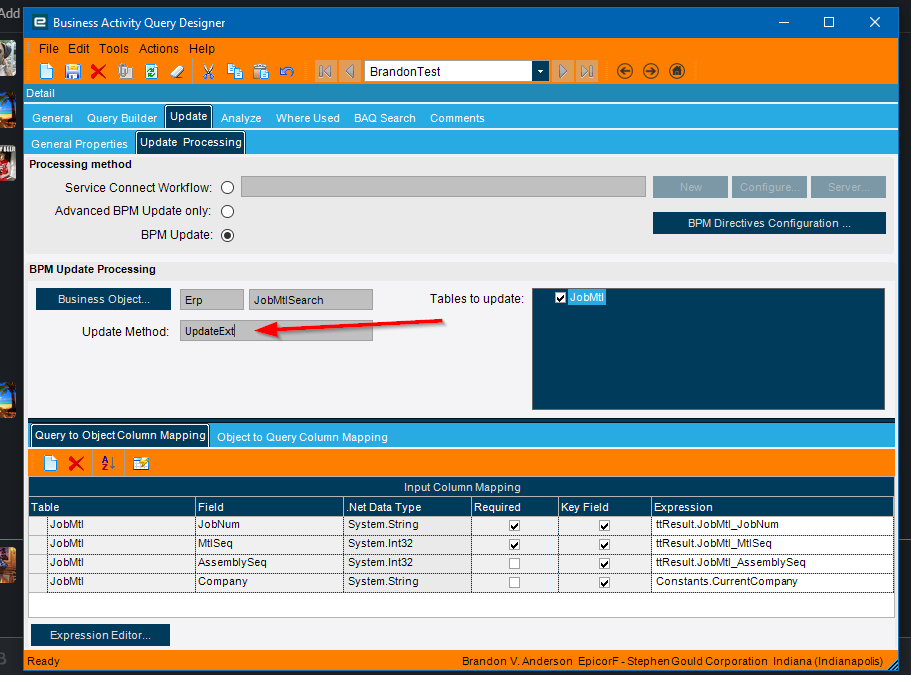Add a new mapping row icon
Screen dimensions: 911x675
pyautogui.click(x=51, y=463)
